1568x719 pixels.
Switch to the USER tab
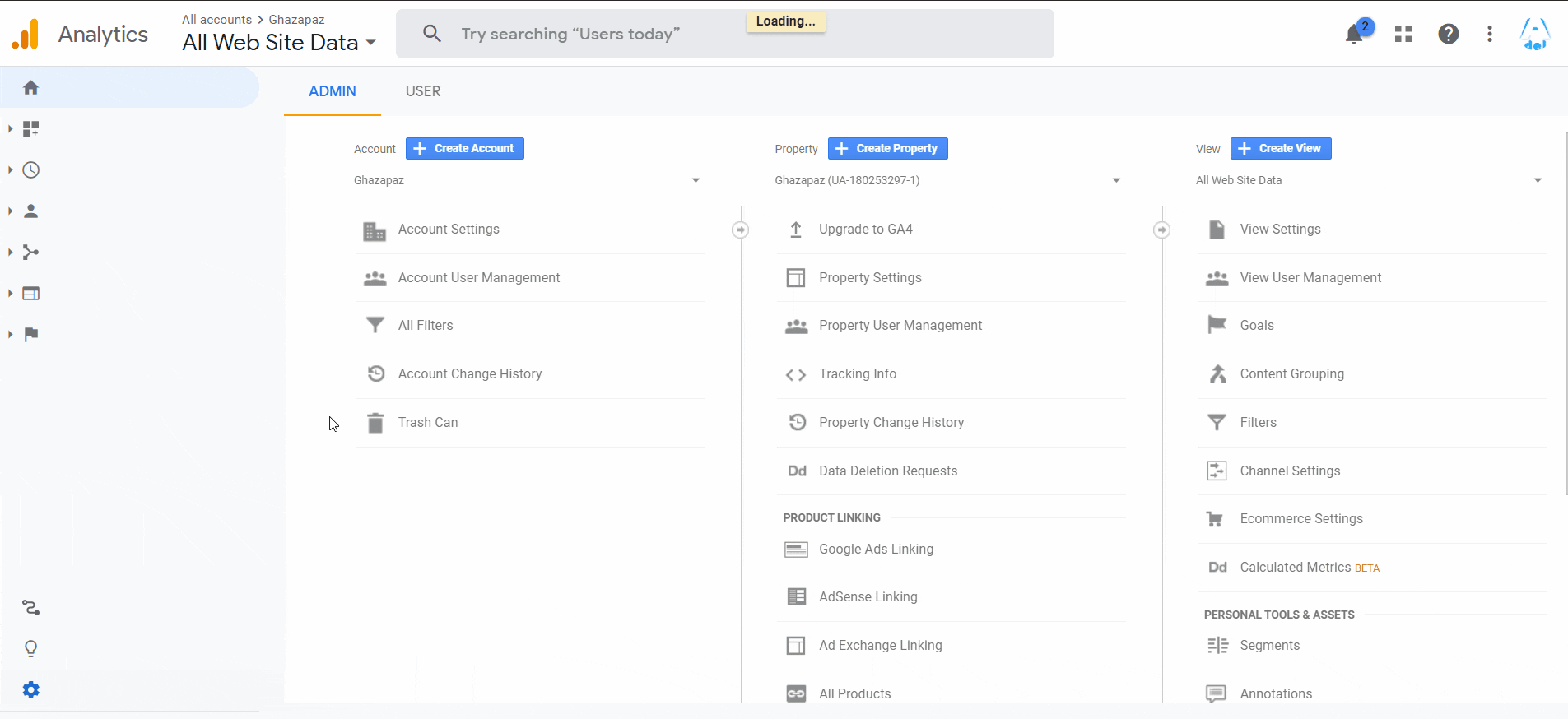coord(423,91)
